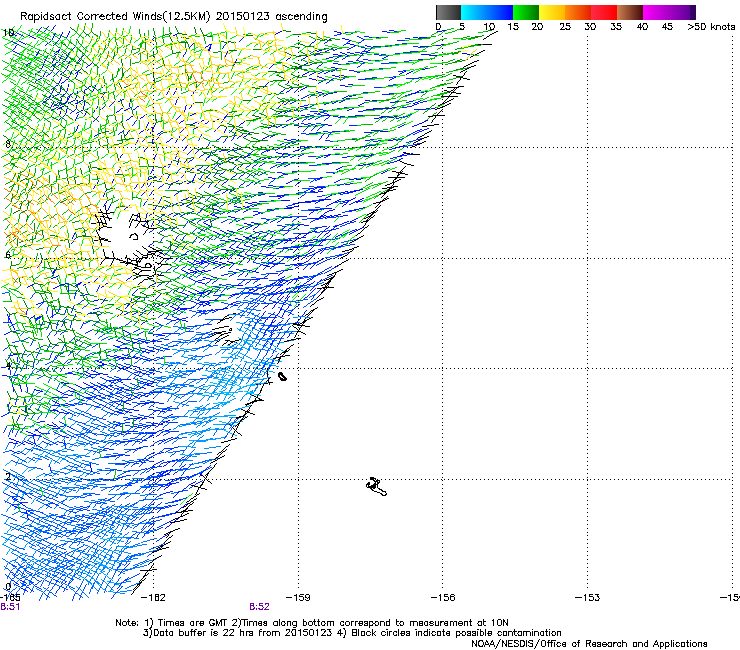The height and width of the screenshot is (650, 740).
Task: Click the green 15-20 knots legend swatch
Action: [x=526, y=12]
